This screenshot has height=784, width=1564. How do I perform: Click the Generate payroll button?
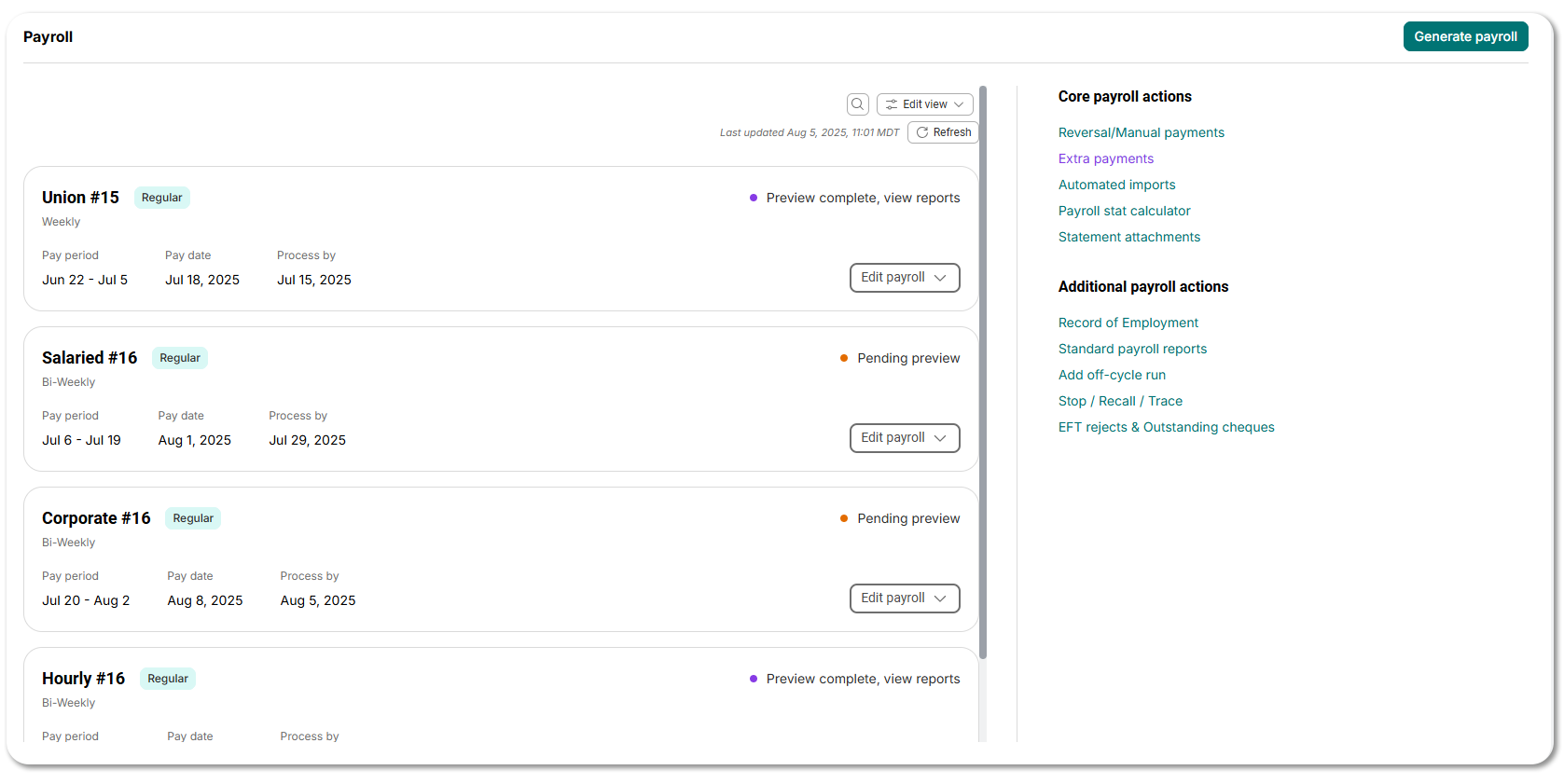[1465, 36]
